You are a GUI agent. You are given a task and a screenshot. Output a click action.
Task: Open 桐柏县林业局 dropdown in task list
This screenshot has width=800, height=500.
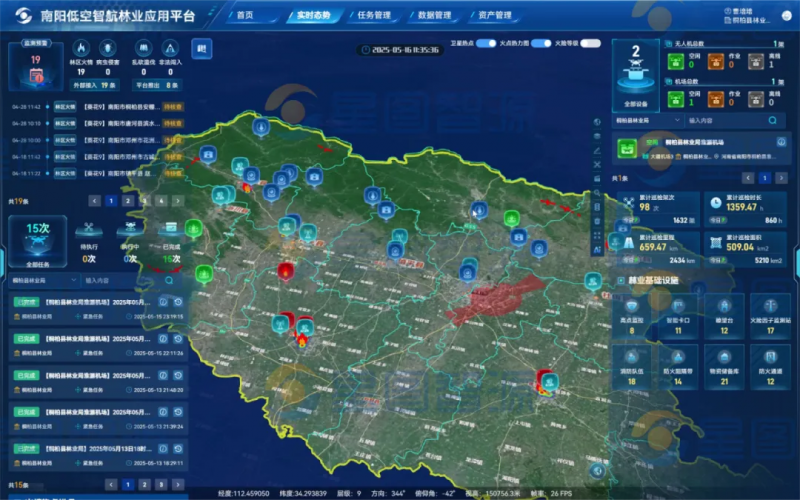(x=44, y=281)
